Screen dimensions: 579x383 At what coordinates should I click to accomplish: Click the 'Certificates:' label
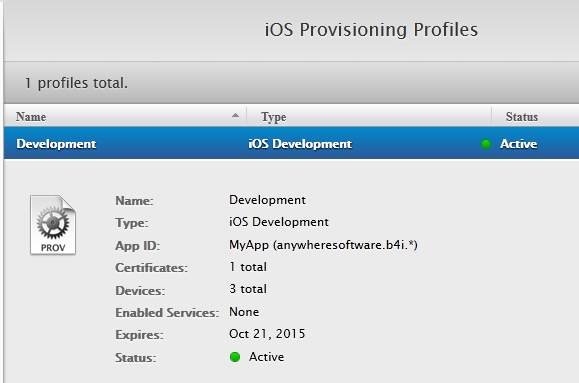point(151,268)
